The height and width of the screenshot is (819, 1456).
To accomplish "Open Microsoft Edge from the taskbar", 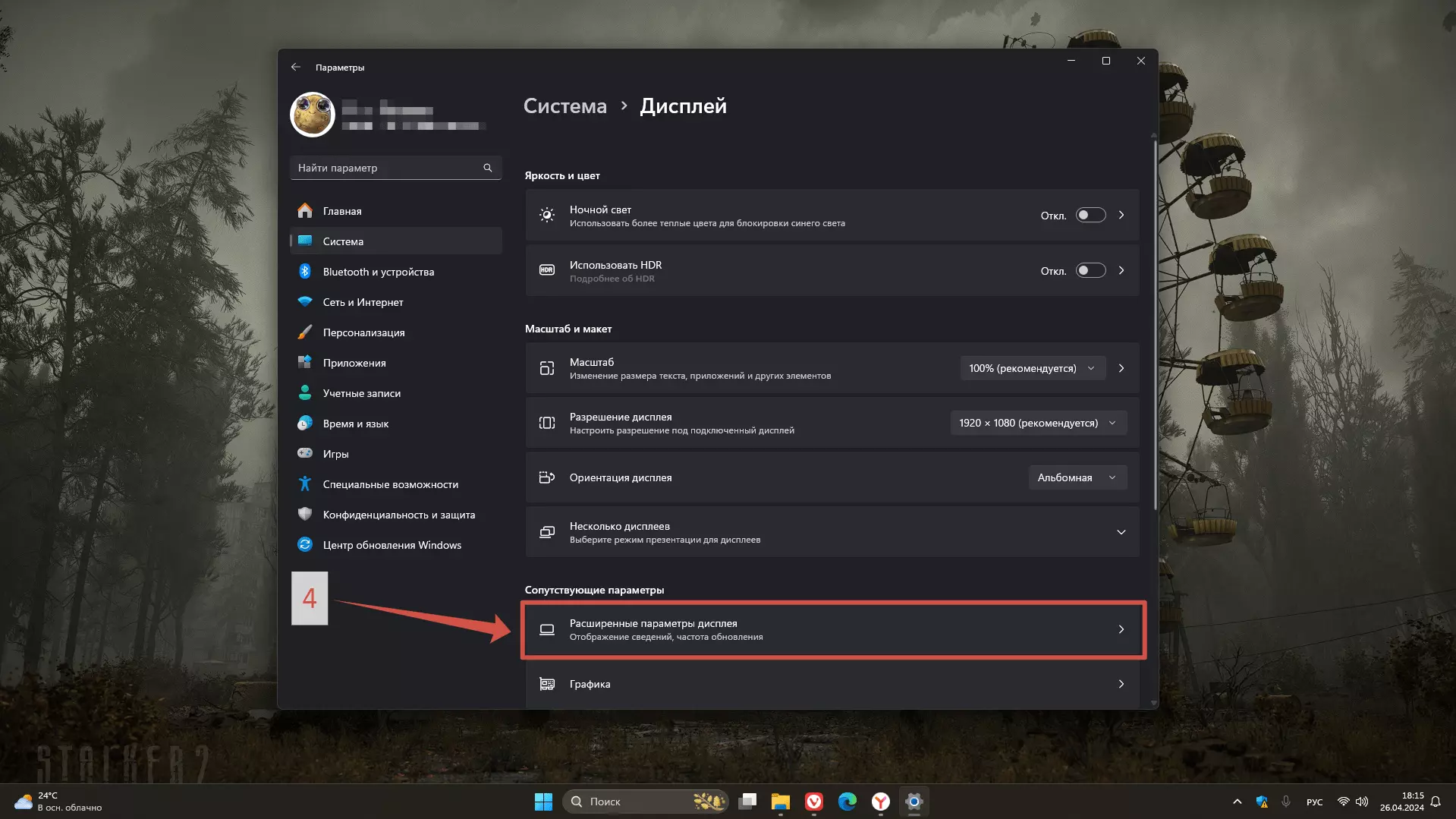I will click(847, 802).
